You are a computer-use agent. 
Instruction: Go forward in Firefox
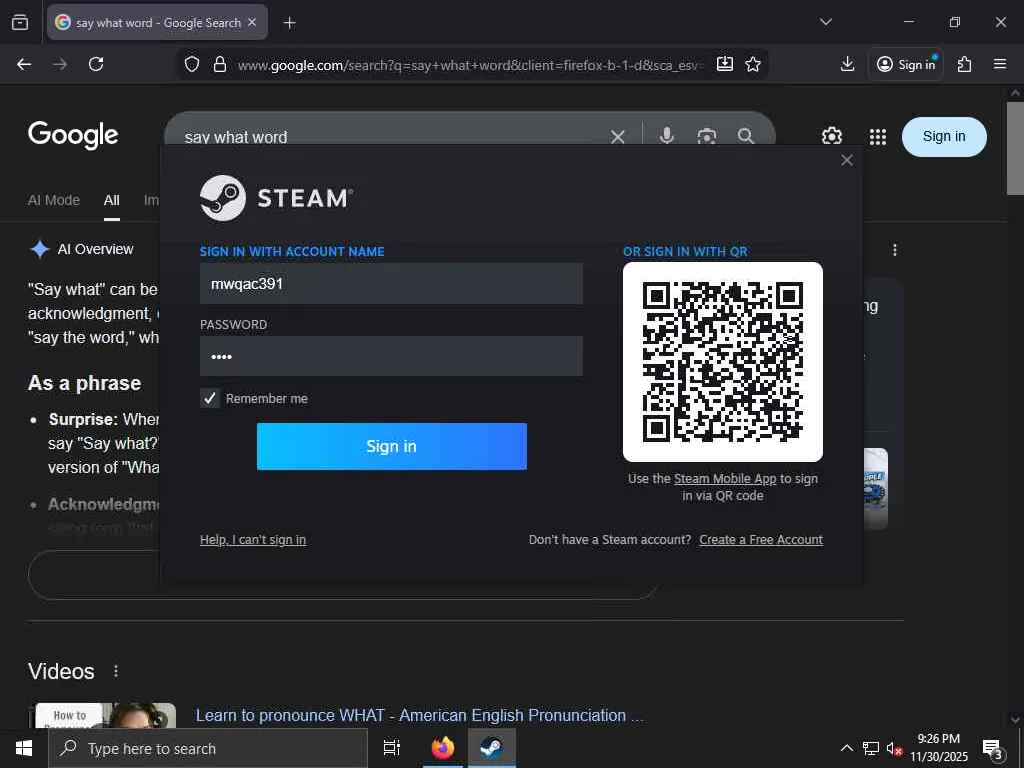pyautogui.click(x=60, y=64)
